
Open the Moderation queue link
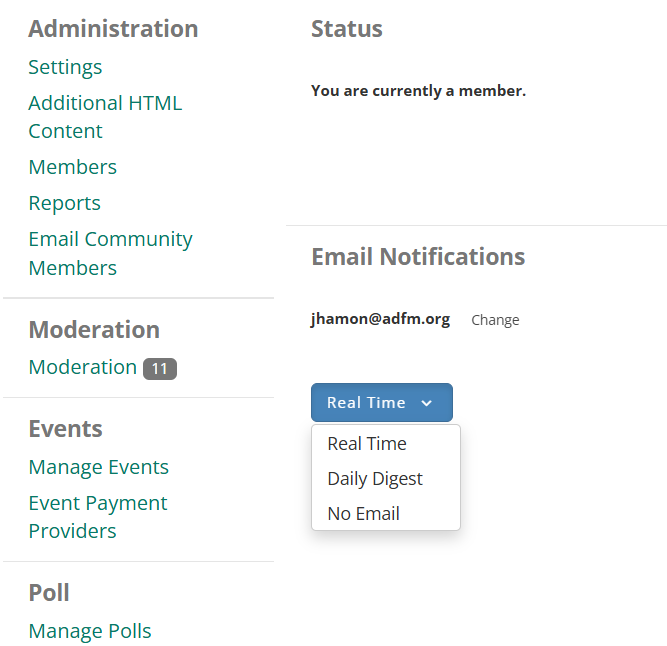tap(83, 367)
